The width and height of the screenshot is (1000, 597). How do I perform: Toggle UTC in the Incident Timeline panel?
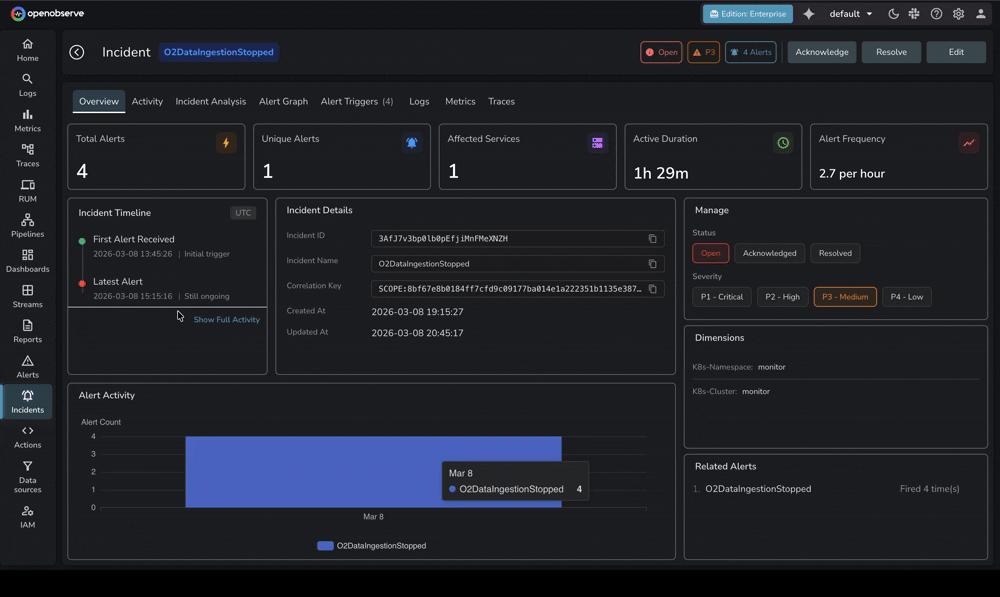pos(241,212)
